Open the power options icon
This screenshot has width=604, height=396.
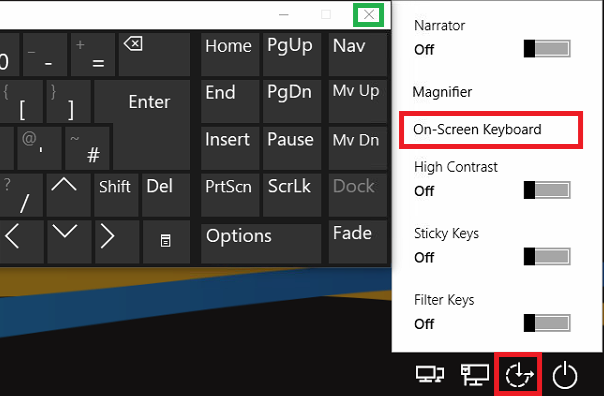[565, 375]
